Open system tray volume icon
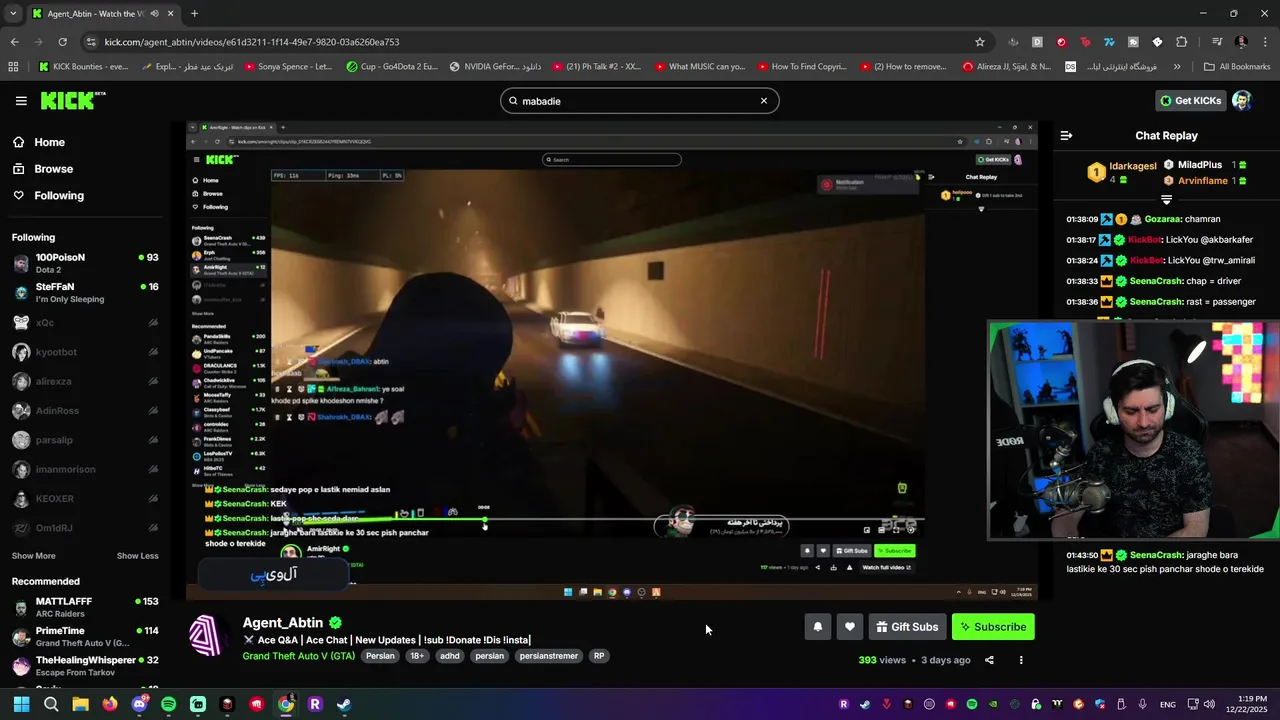Image resolution: width=1280 pixels, height=720 pixels. (x=1209, y=705)
